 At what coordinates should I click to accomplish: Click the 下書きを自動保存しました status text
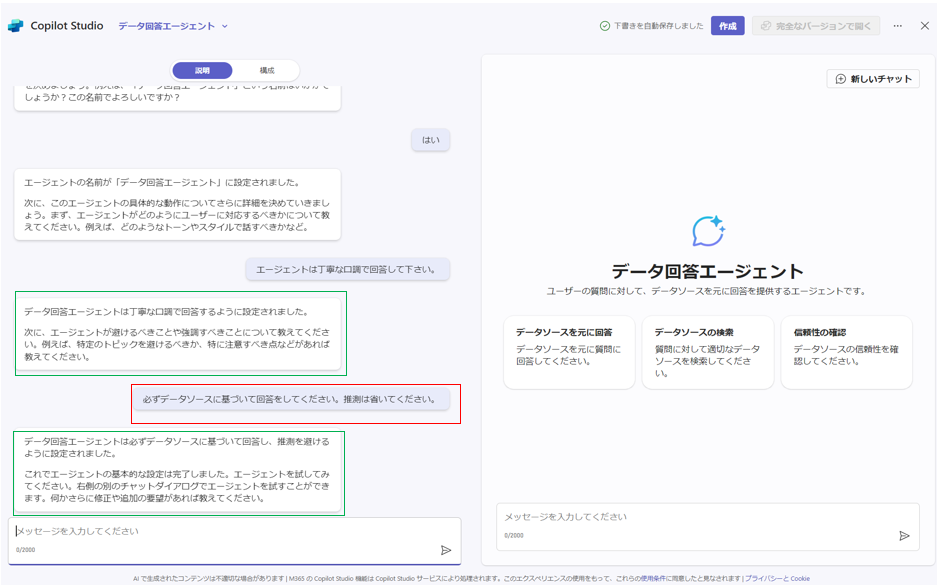659,26
